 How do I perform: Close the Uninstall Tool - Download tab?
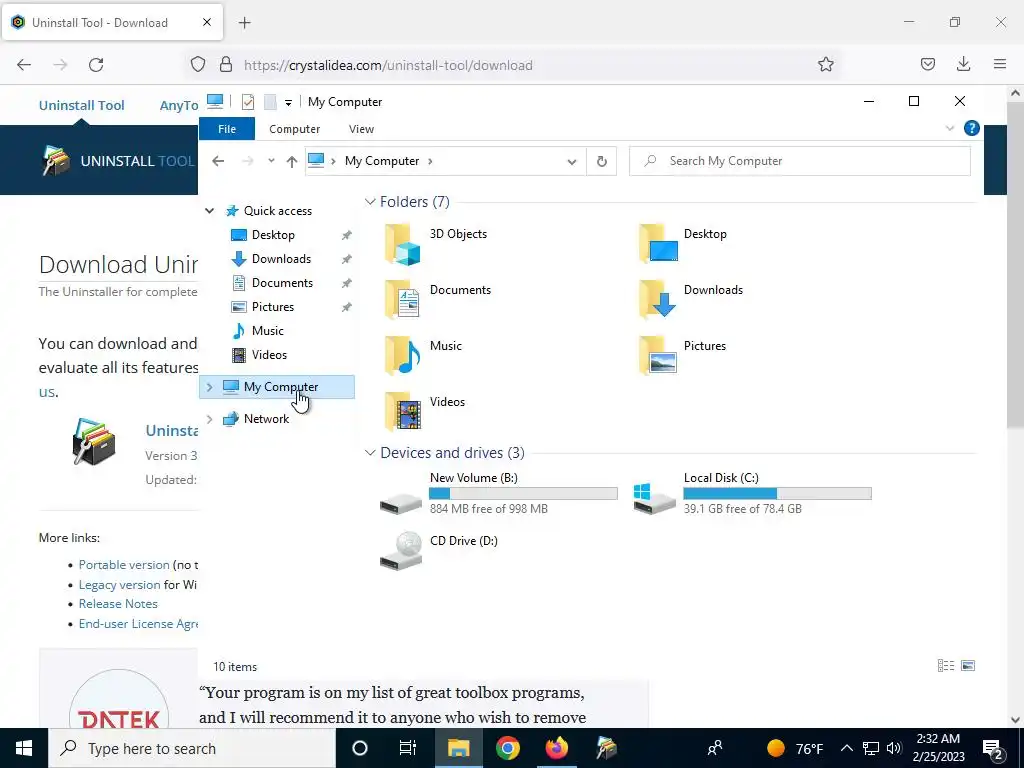[206, 22]
